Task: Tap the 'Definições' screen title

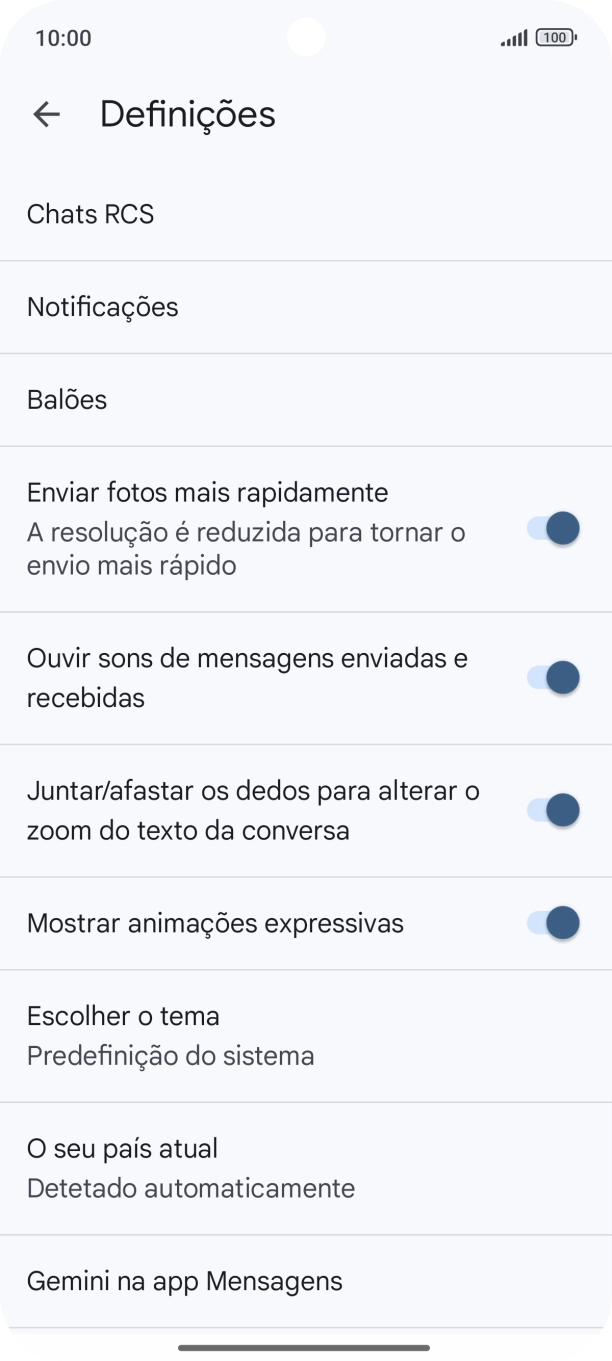Action: coord(187,114)
